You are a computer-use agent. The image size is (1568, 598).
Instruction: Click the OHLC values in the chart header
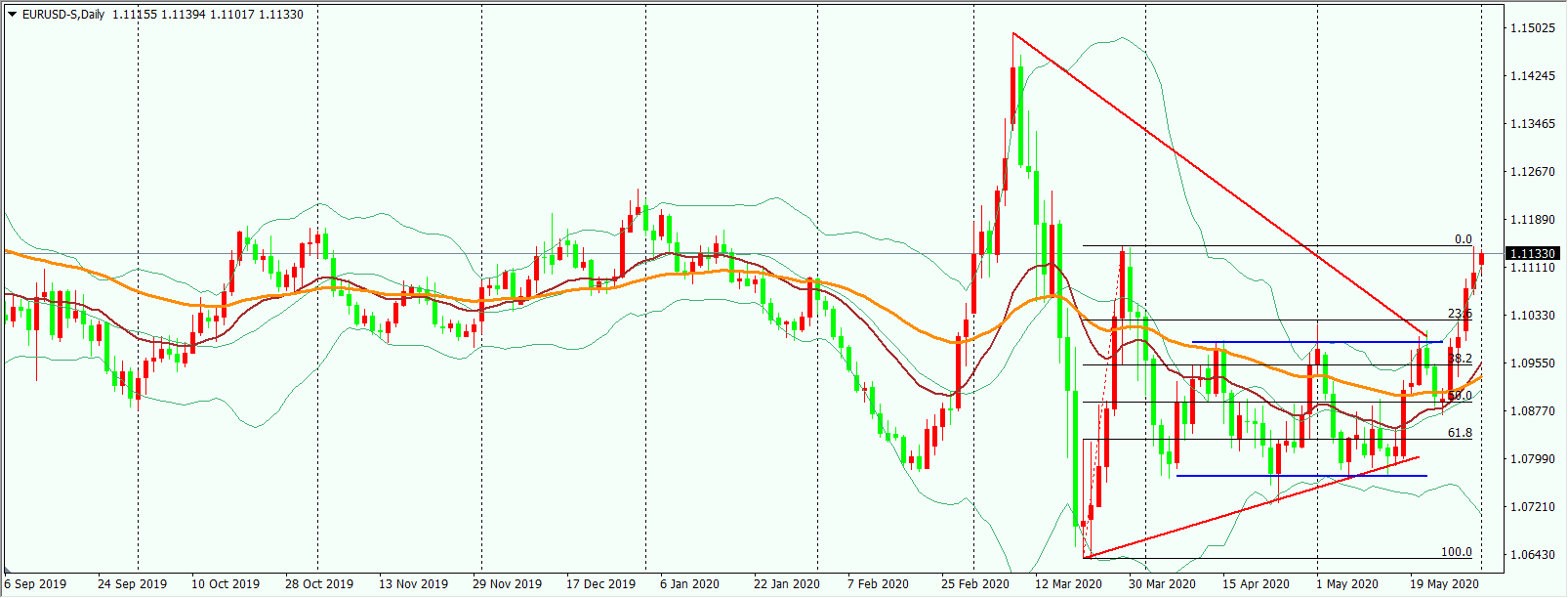click(208, 15)
